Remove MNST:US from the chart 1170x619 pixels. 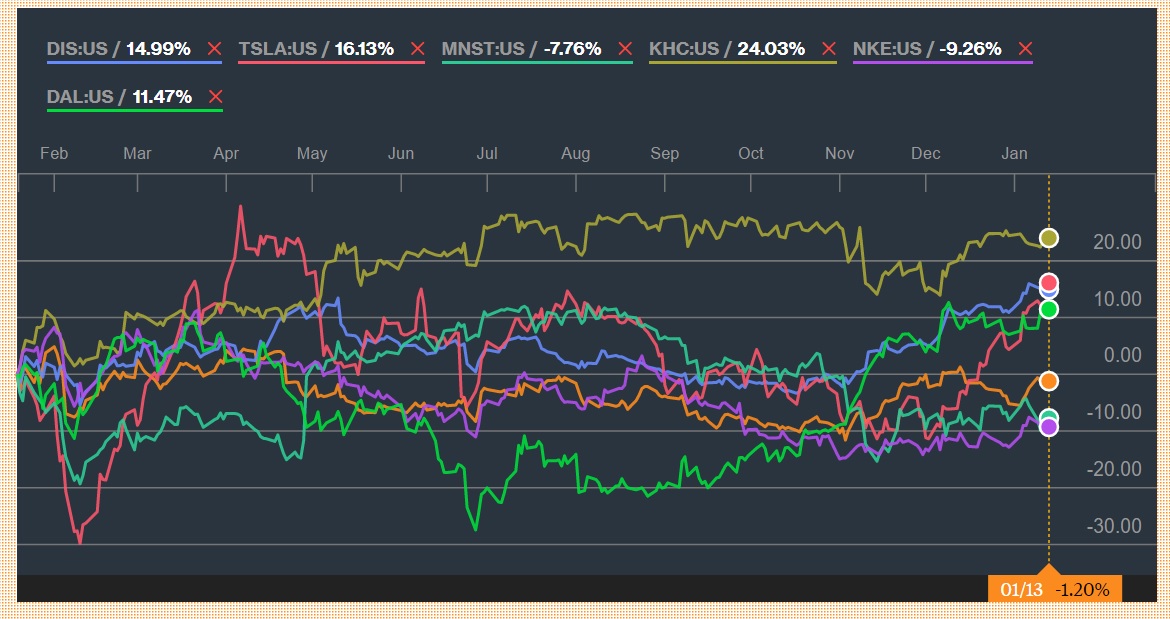pyautogui.click(x=625, y=49)
